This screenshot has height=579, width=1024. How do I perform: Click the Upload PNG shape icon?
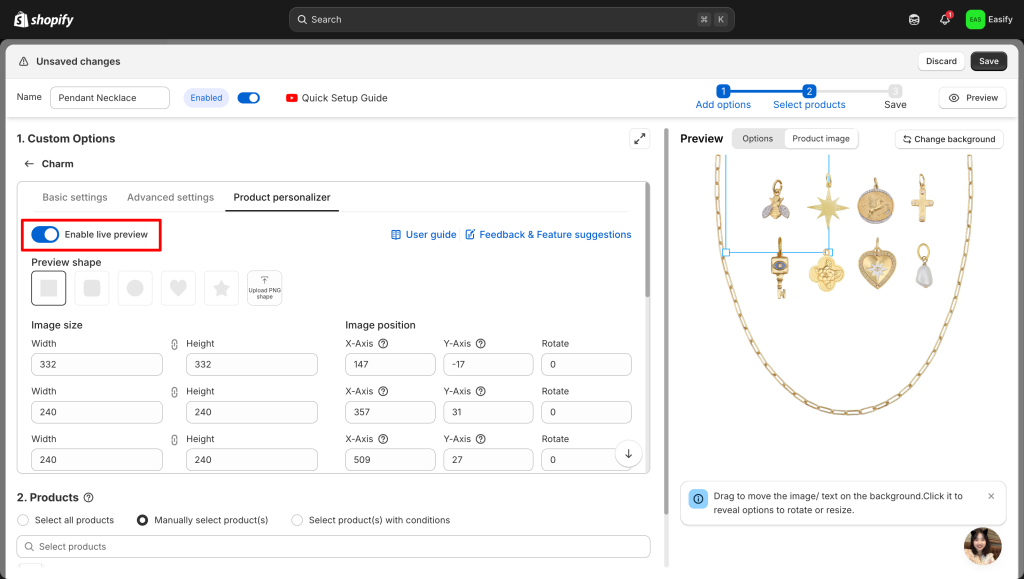tap(264, 288)
